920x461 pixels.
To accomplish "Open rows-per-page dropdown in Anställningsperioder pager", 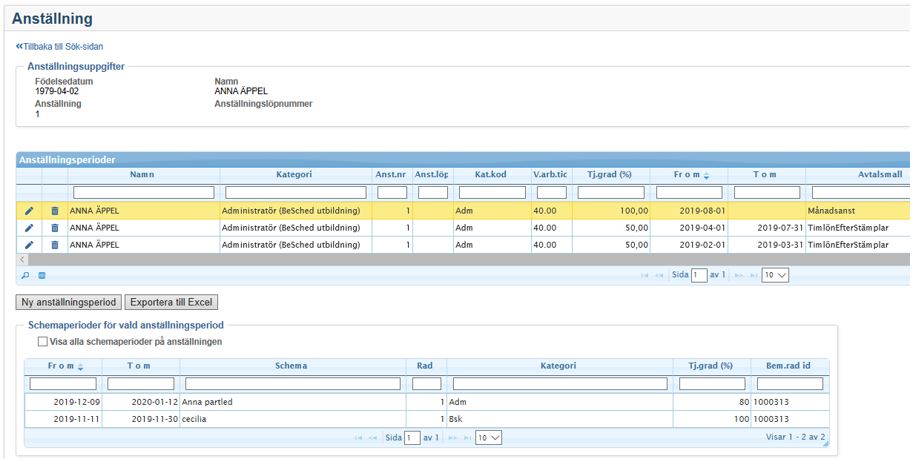I will 775,274.
